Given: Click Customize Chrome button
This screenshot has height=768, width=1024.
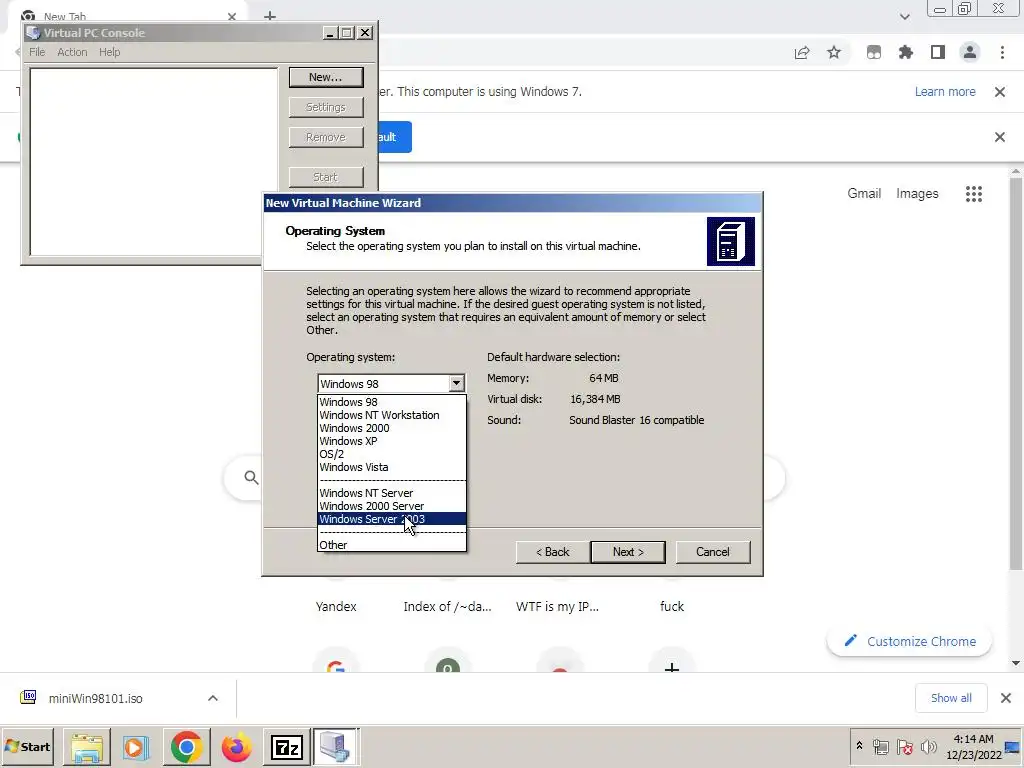Looking at the screenshot, I should tap(910, 641).
